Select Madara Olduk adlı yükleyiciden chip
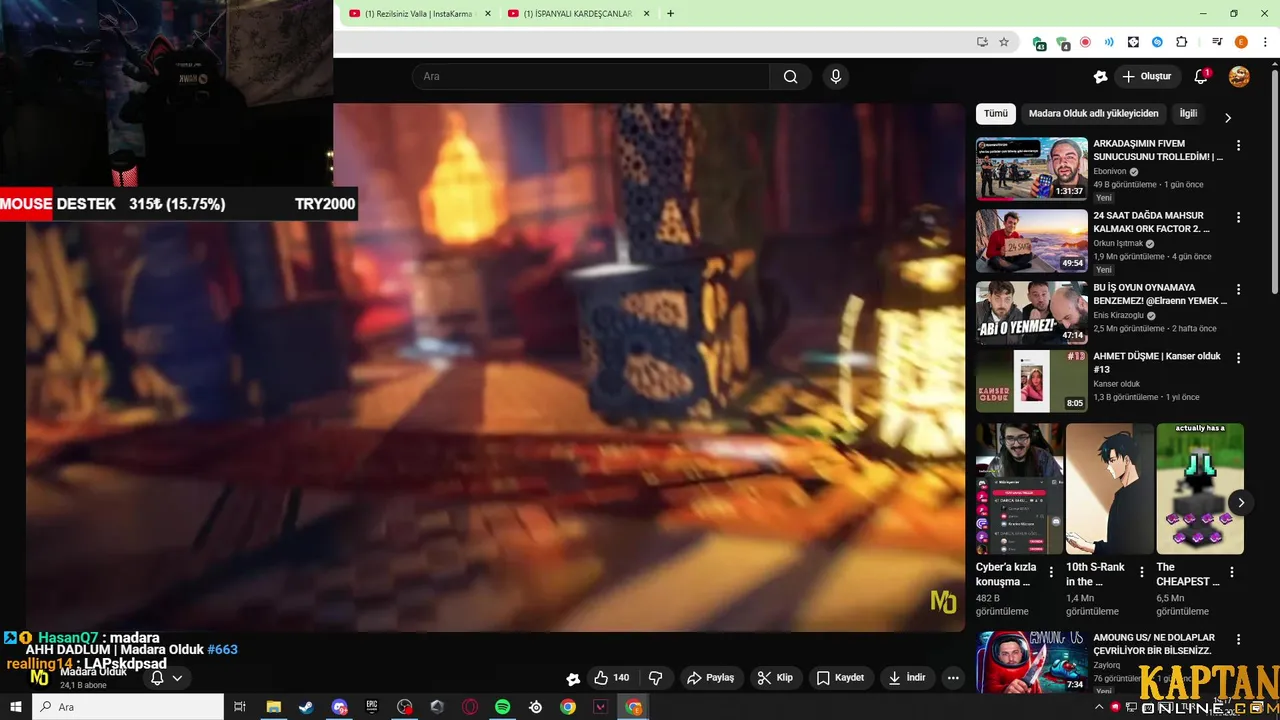This screenshot has width=1280, height=720. 1094,114
